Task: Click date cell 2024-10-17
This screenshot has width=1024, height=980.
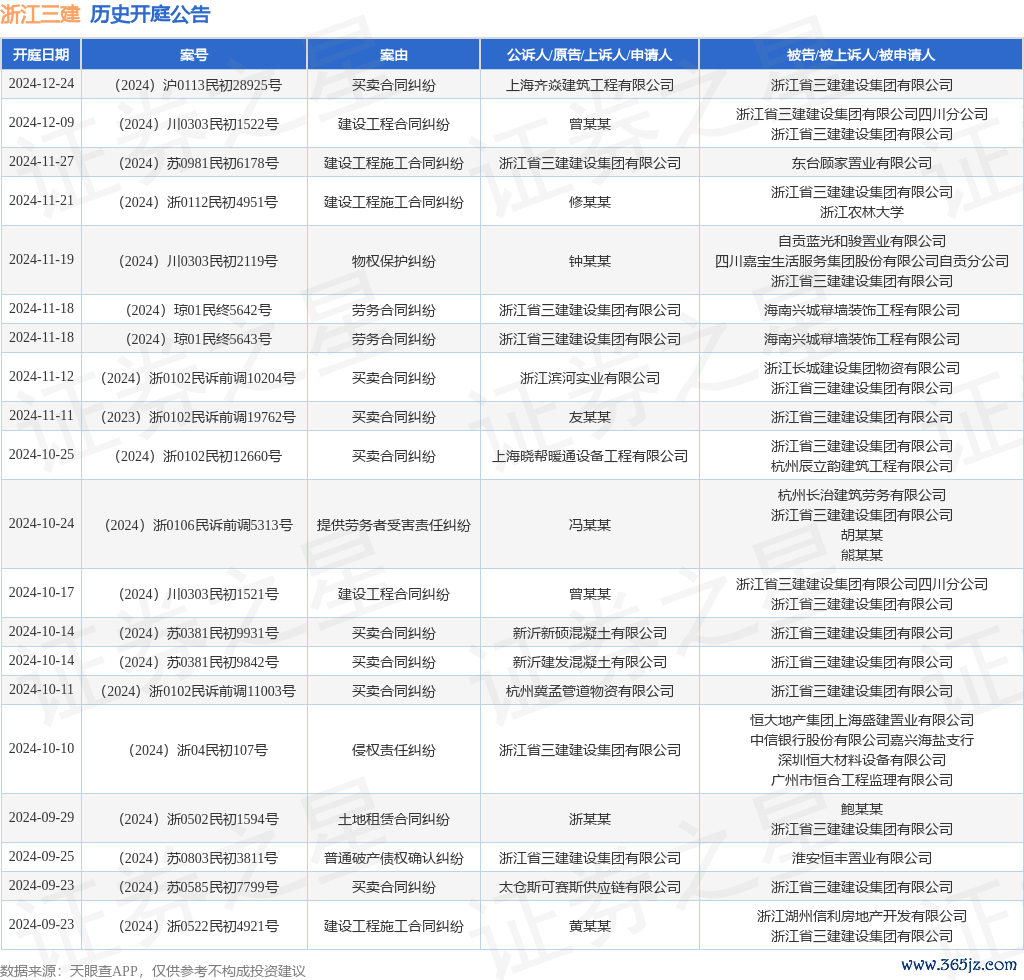Action: tap(41, 593)
